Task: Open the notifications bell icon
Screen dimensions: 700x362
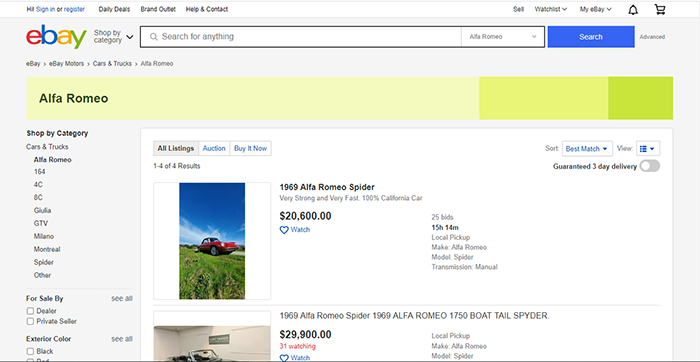Action: click(633, 10)
